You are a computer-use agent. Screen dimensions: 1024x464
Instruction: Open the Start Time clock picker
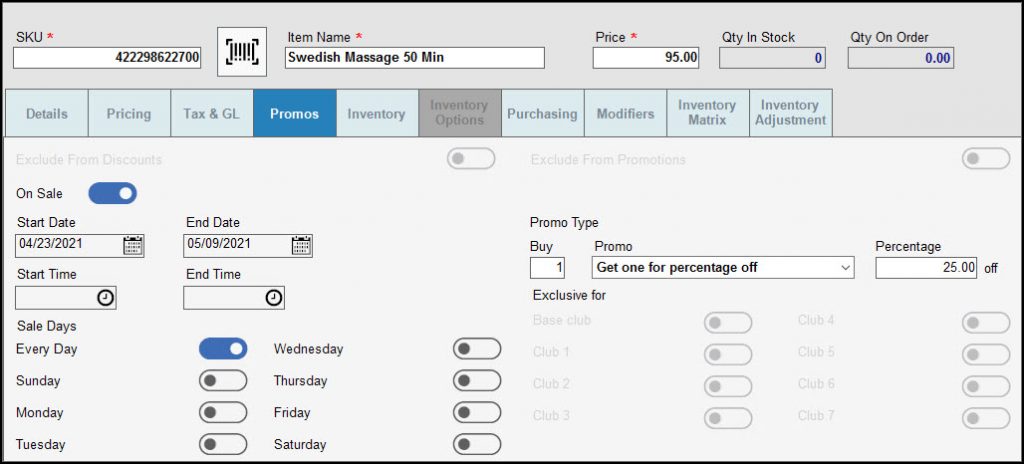coord(105,298)
